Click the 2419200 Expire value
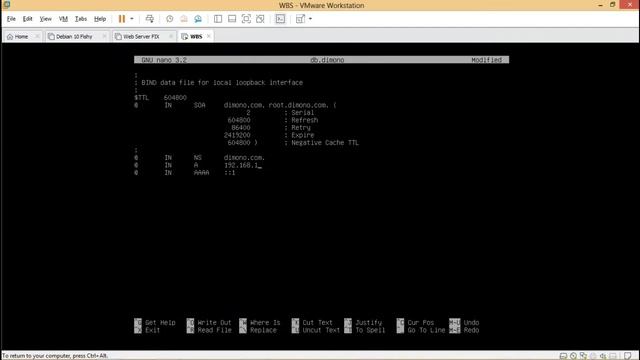The width and height of the screenshot is (640, 360). pos(237,135)
